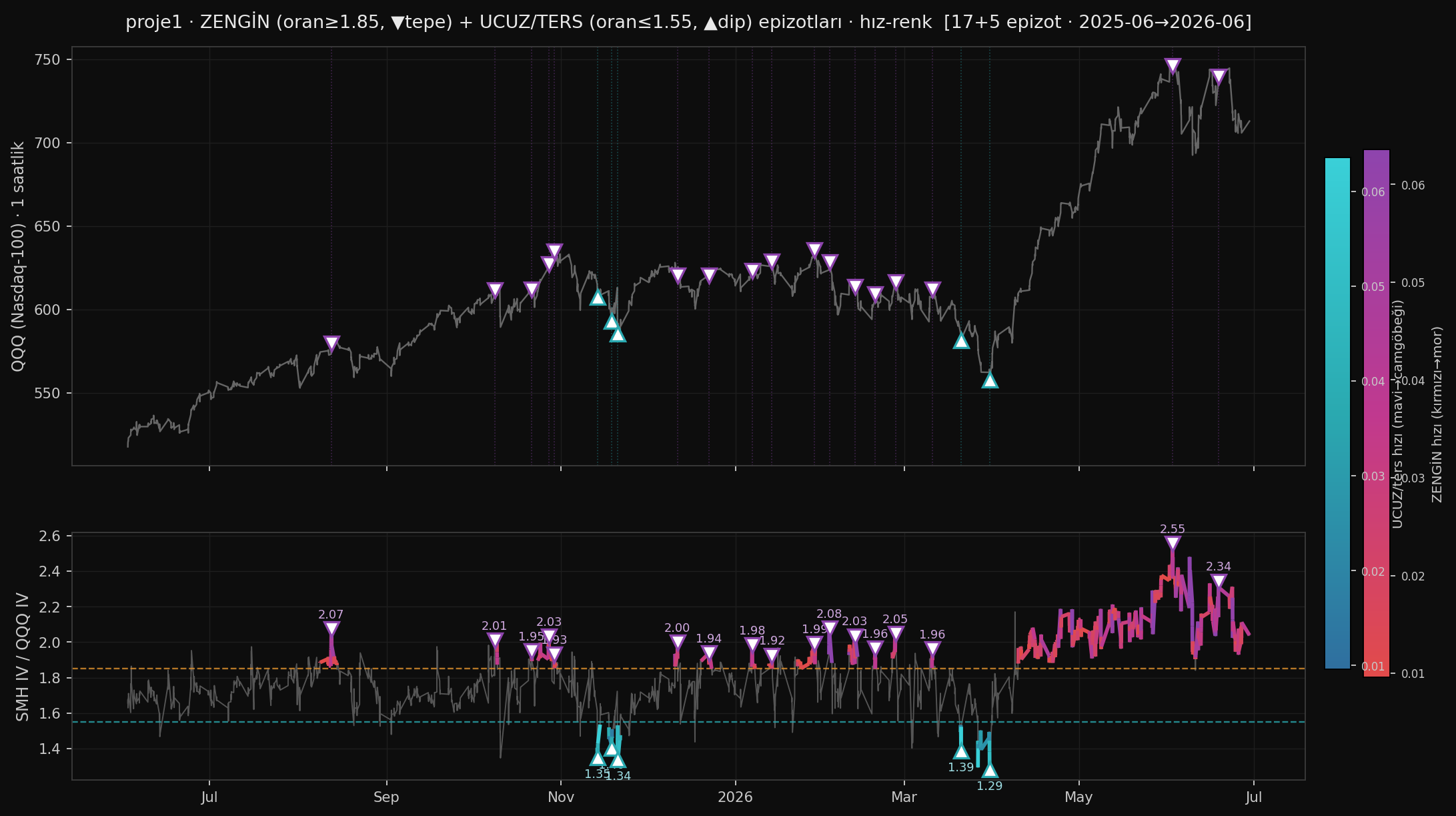
Task: Click the purple-red ZENGİN colorbar
Action: coord(1377,413)
